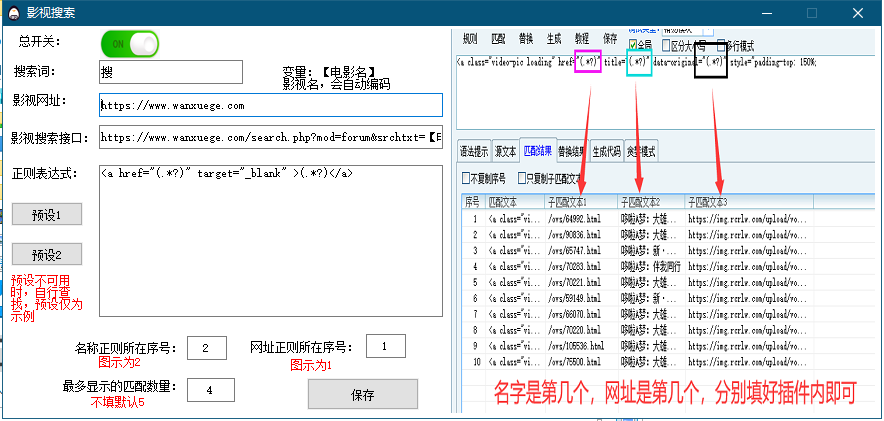Open the 教程 menu in the regex tool
The height and width of the screenshot is (421, 884).
tap(582, 39)
